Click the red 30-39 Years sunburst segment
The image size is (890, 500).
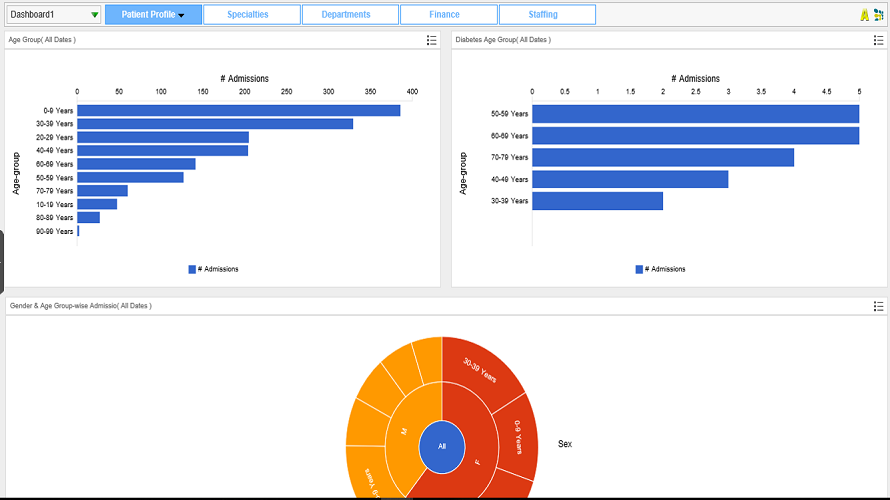tap(482, 372)
